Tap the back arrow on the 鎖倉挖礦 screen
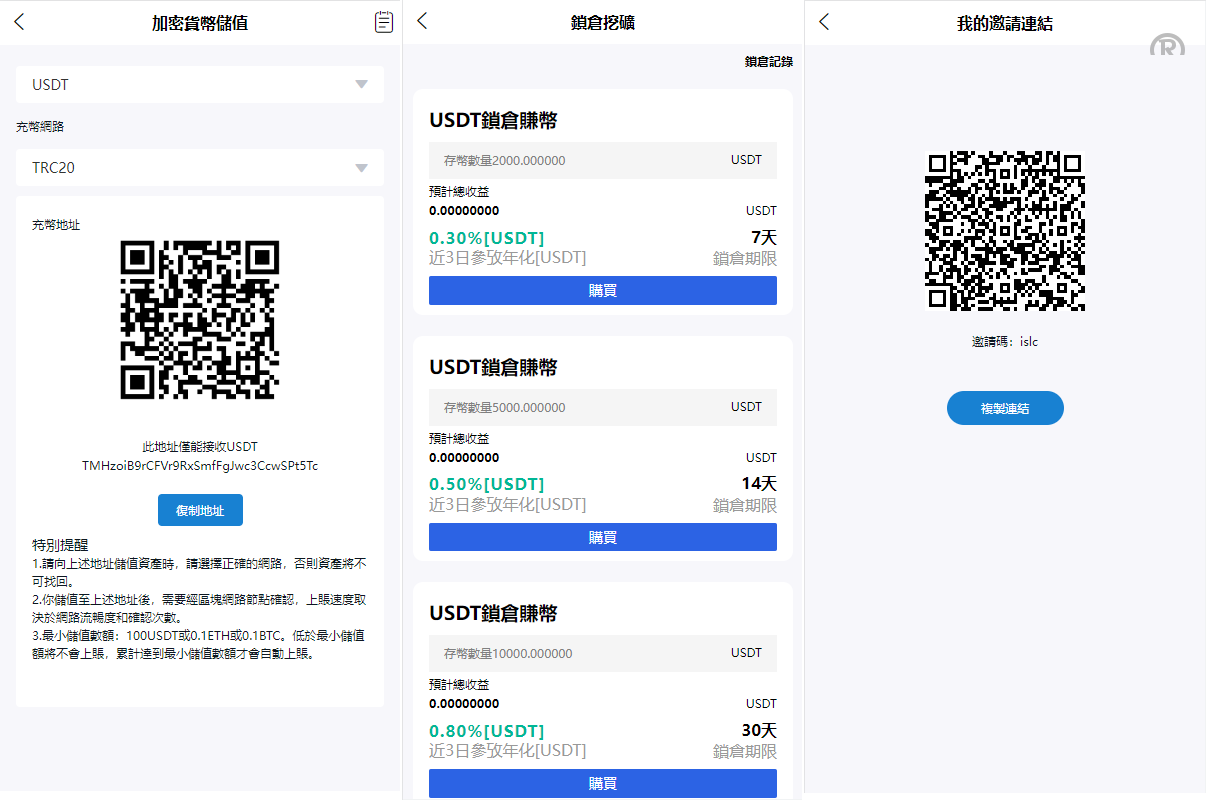 pyautogui.click(x=422, y=19)
